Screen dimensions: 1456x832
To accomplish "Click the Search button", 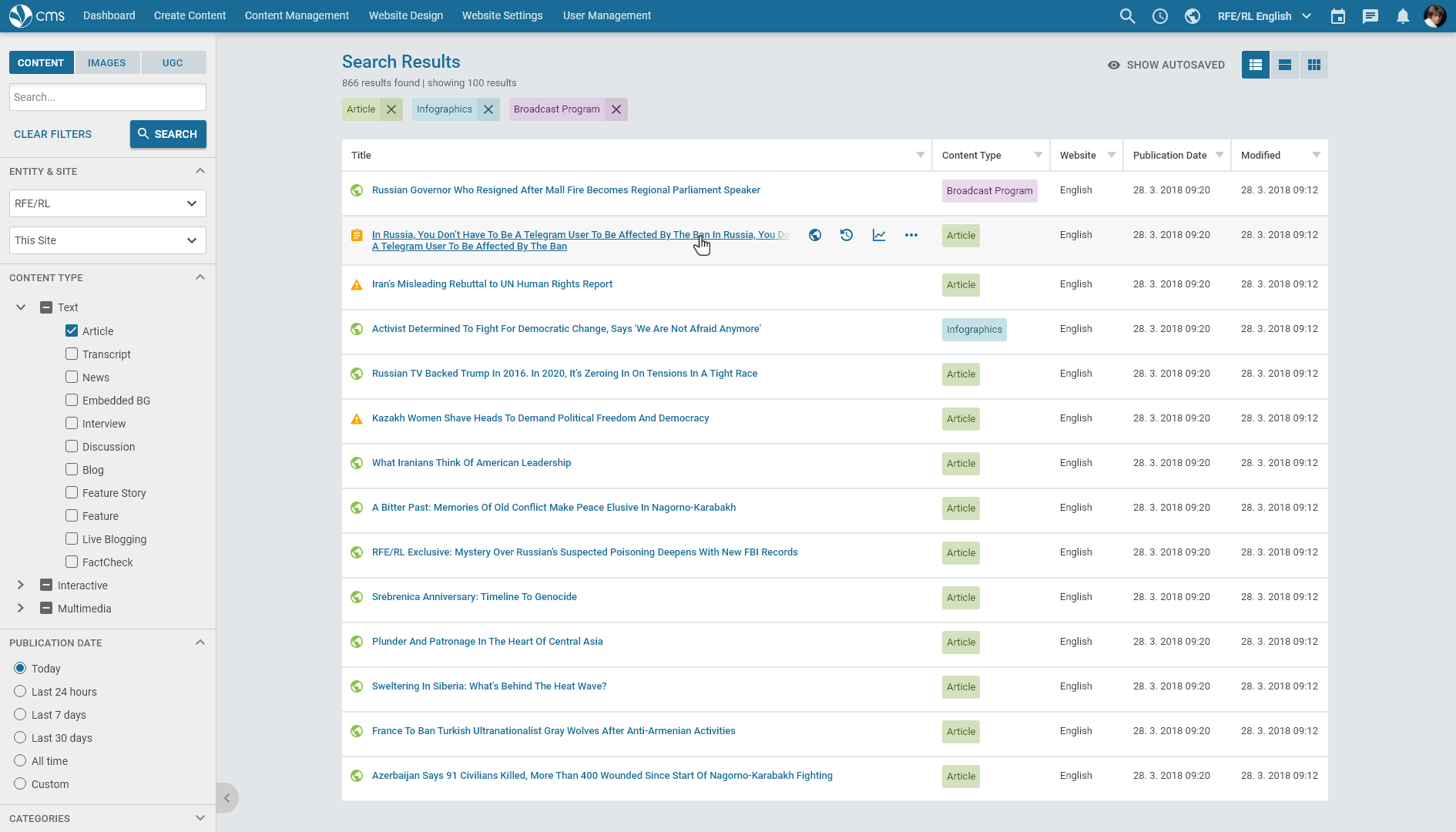I will tap(168, 134).
